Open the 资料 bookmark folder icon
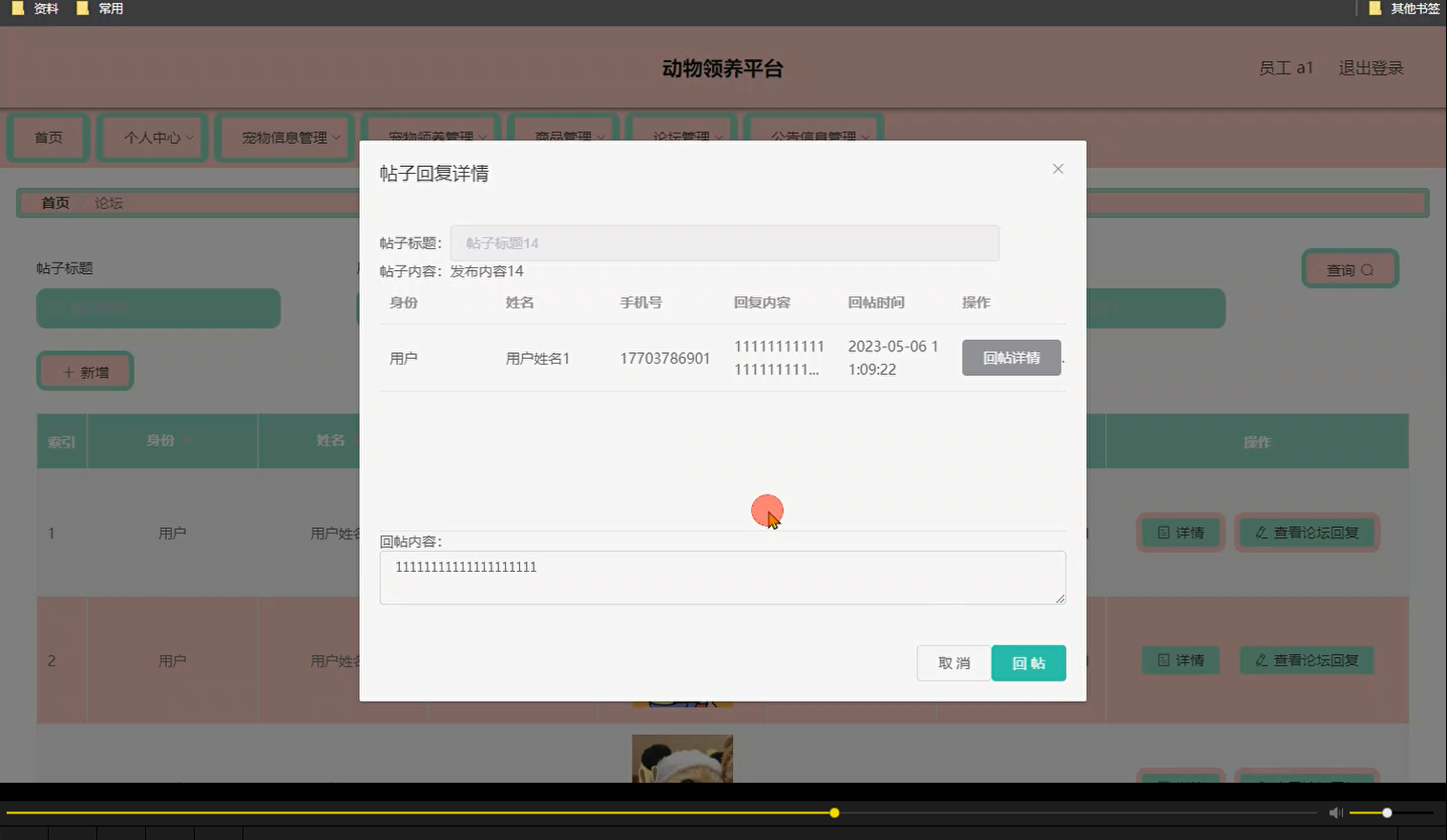Screen dimensions: 1447x840 15,9
